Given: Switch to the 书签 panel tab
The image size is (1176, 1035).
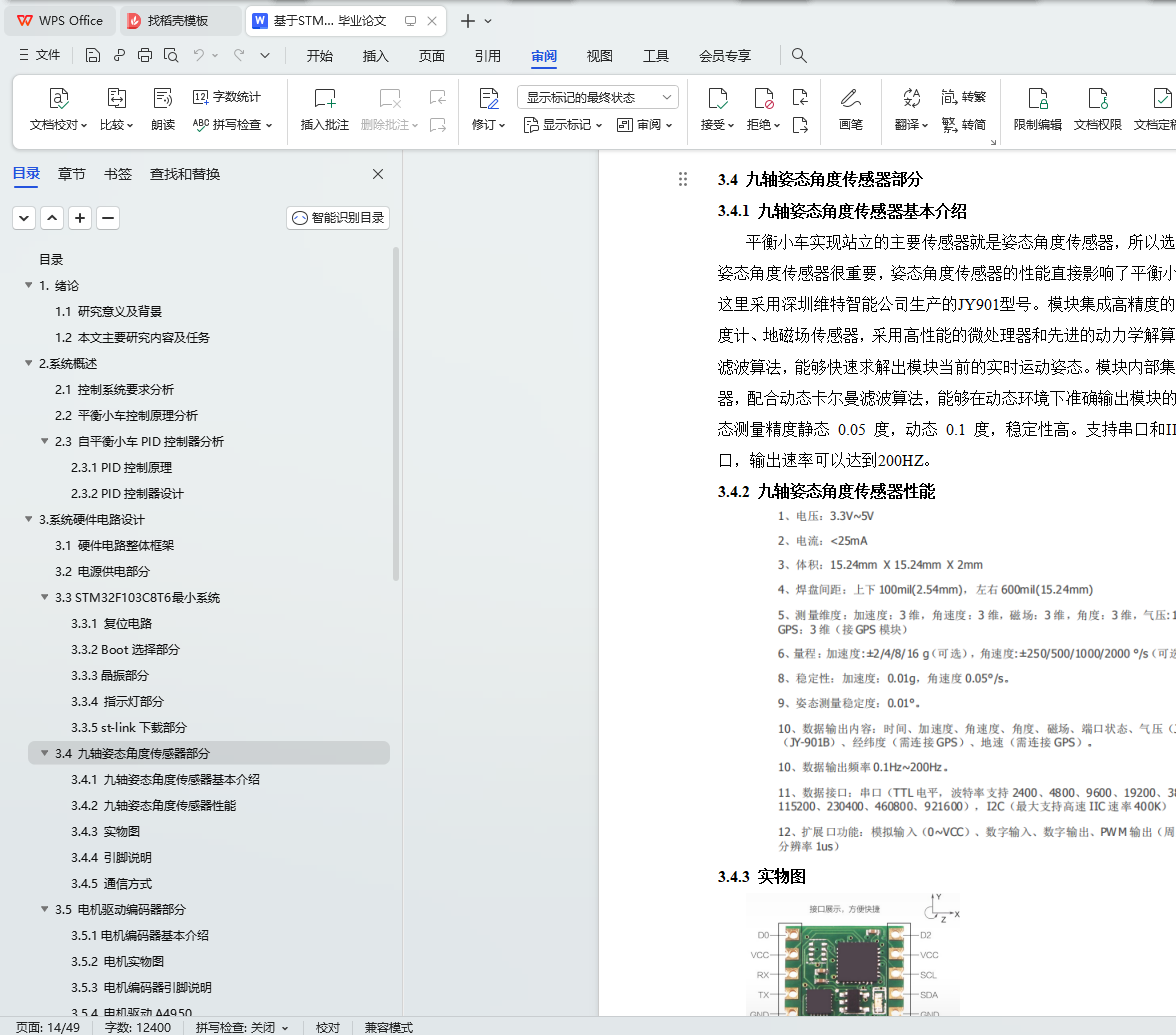Looking at the screenshot, I should tap(118, 174).
